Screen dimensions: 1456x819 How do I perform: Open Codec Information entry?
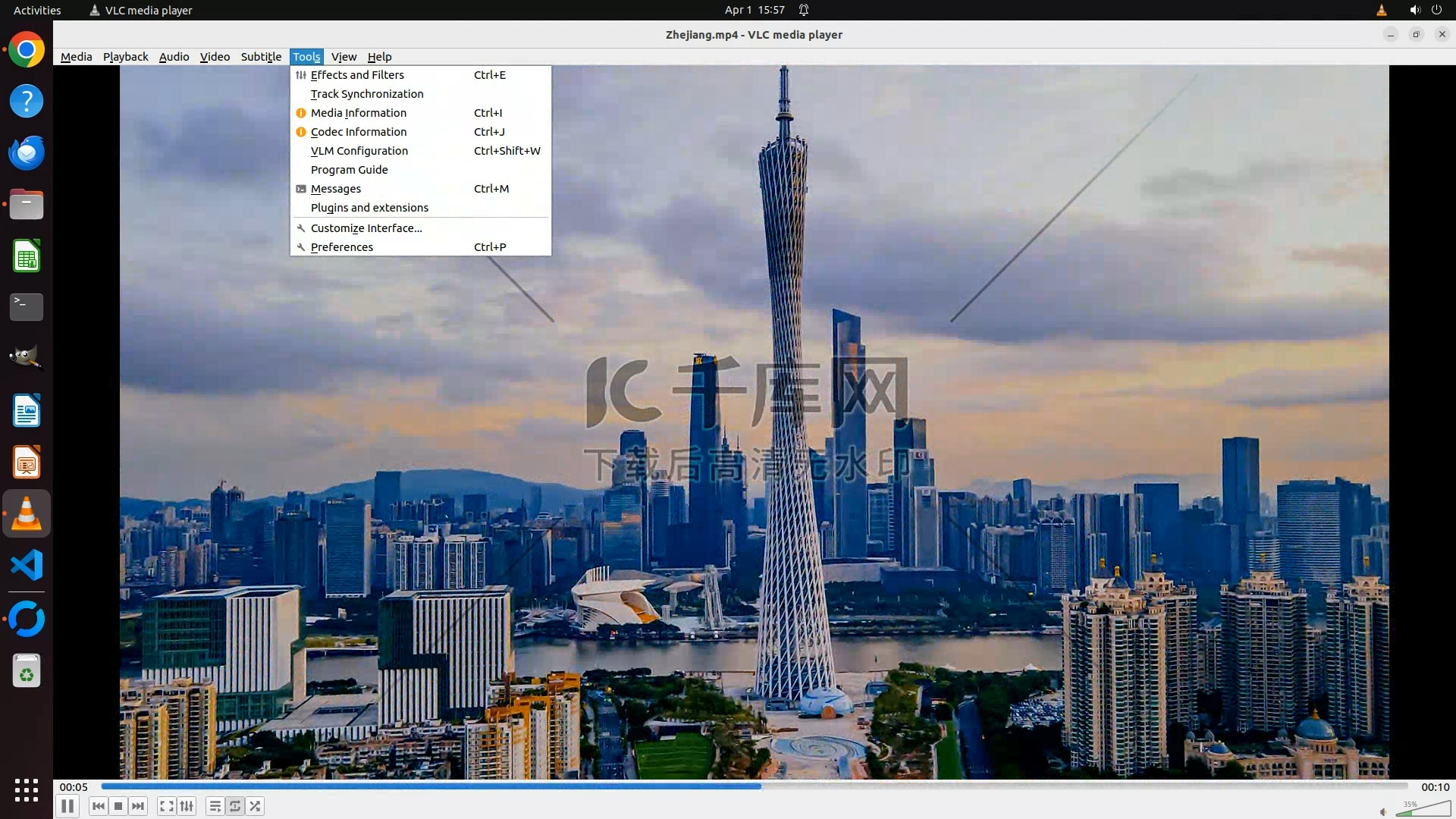pos(358,132)
